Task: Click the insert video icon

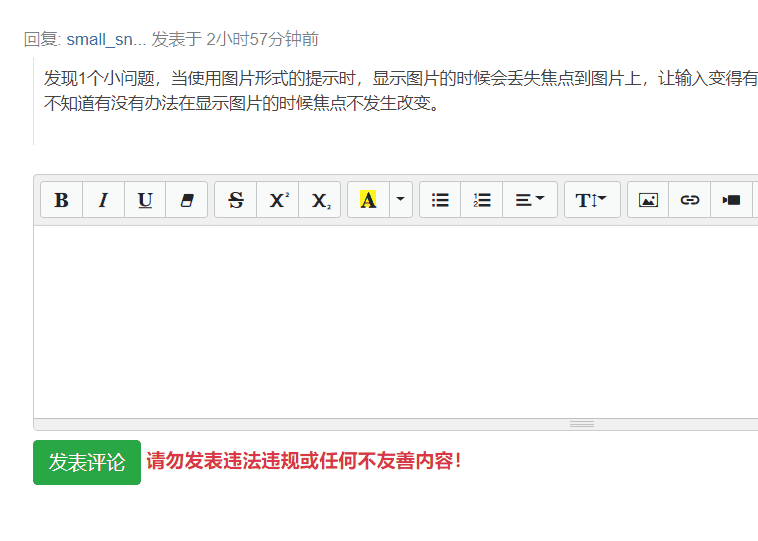Action: (x=731, y=200)
